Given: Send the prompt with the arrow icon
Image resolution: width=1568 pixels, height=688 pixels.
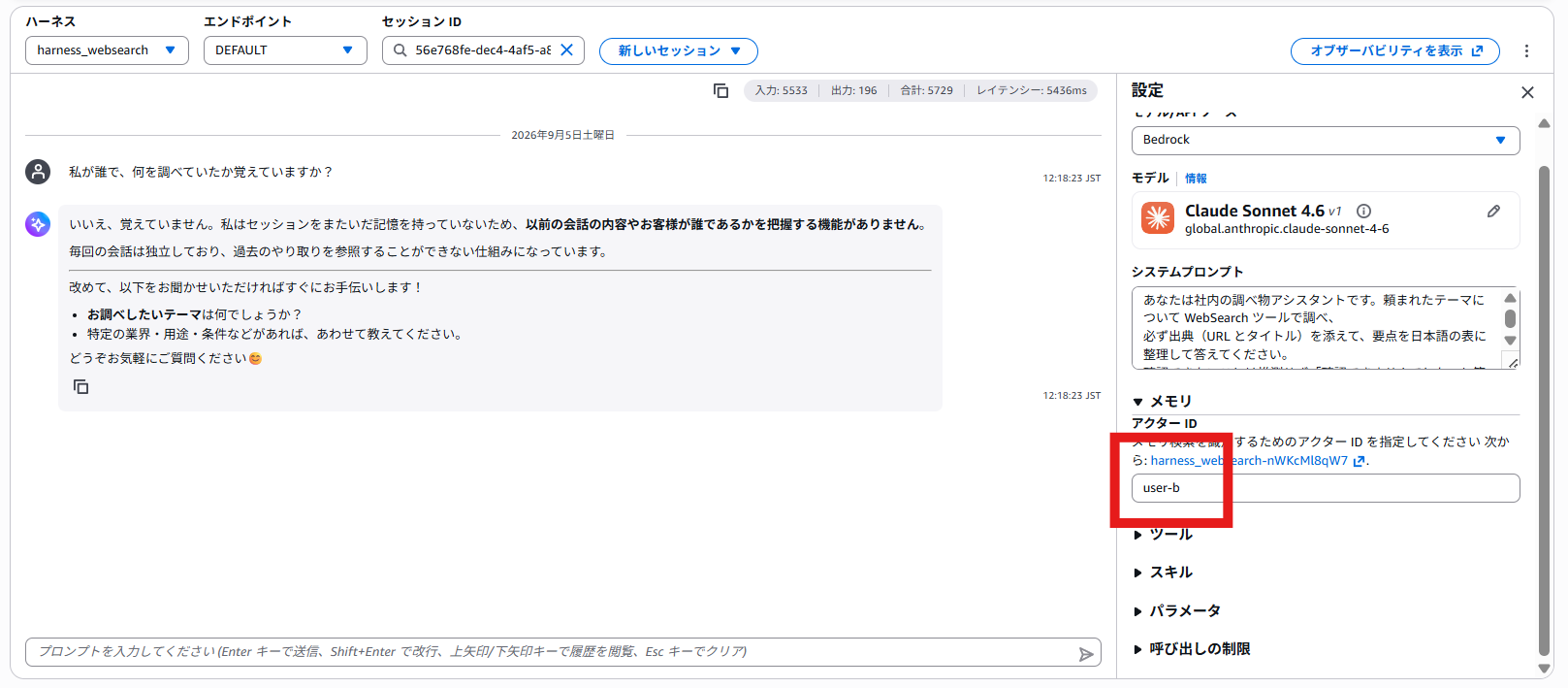Looking at the screenshot, I should pyautogui.click(x=1086, y=654).
